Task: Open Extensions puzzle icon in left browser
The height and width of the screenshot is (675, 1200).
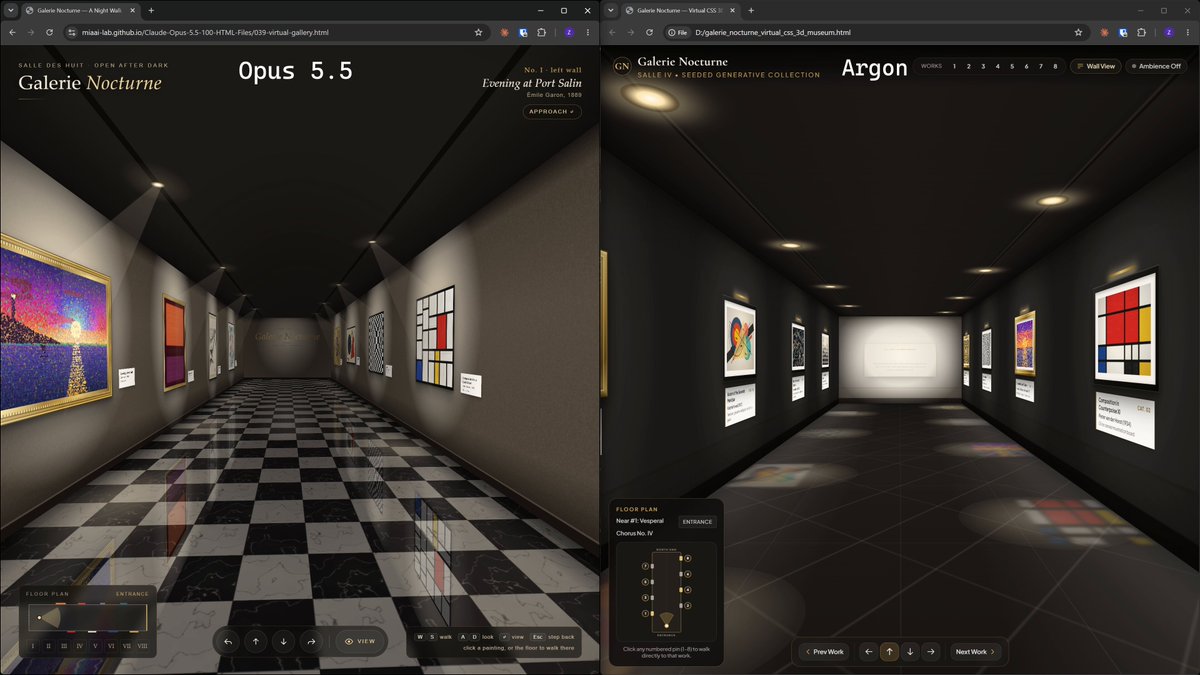Action: pos(542,32)
